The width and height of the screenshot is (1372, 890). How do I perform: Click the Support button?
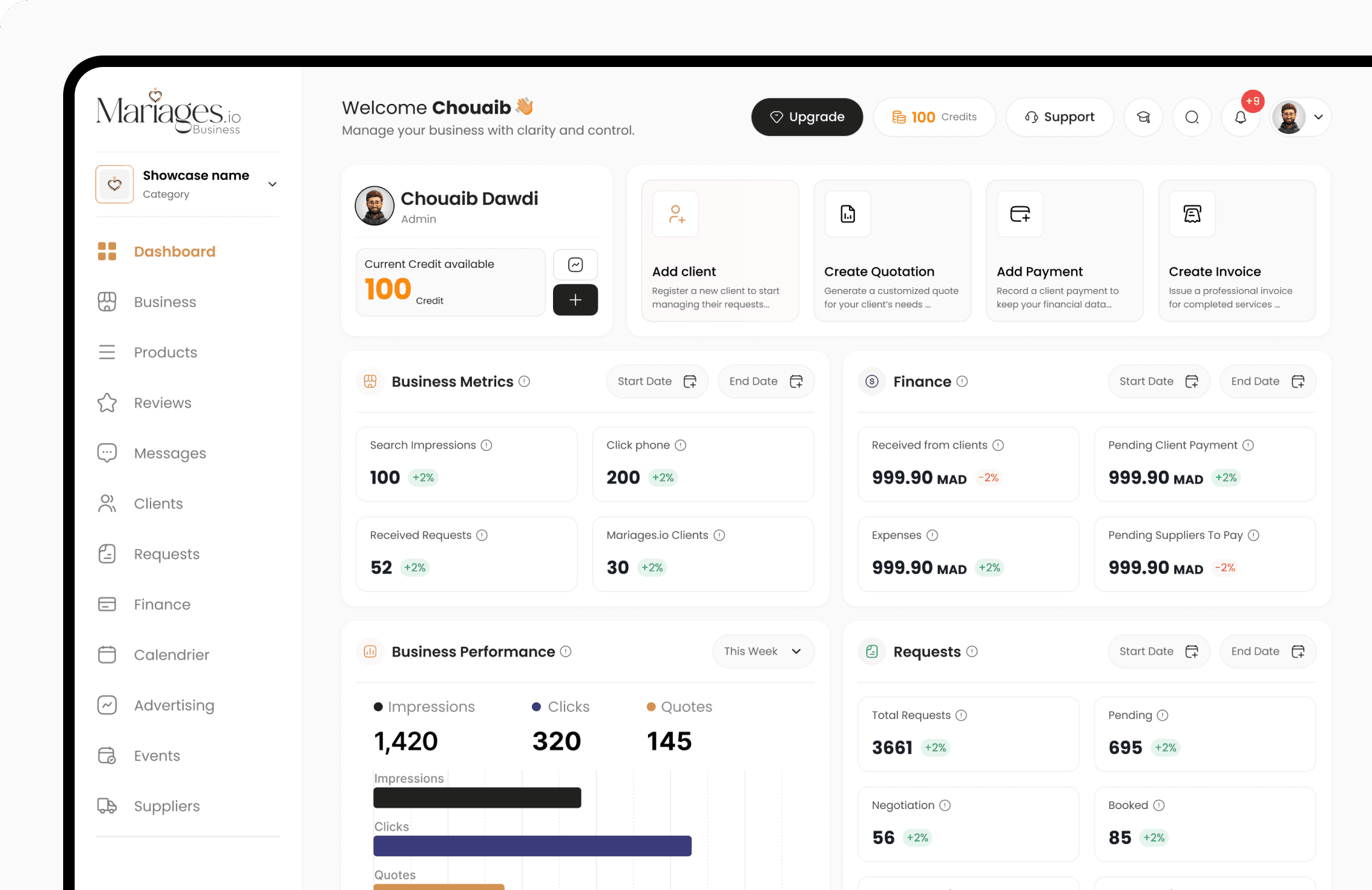[x=1059, y=117]
